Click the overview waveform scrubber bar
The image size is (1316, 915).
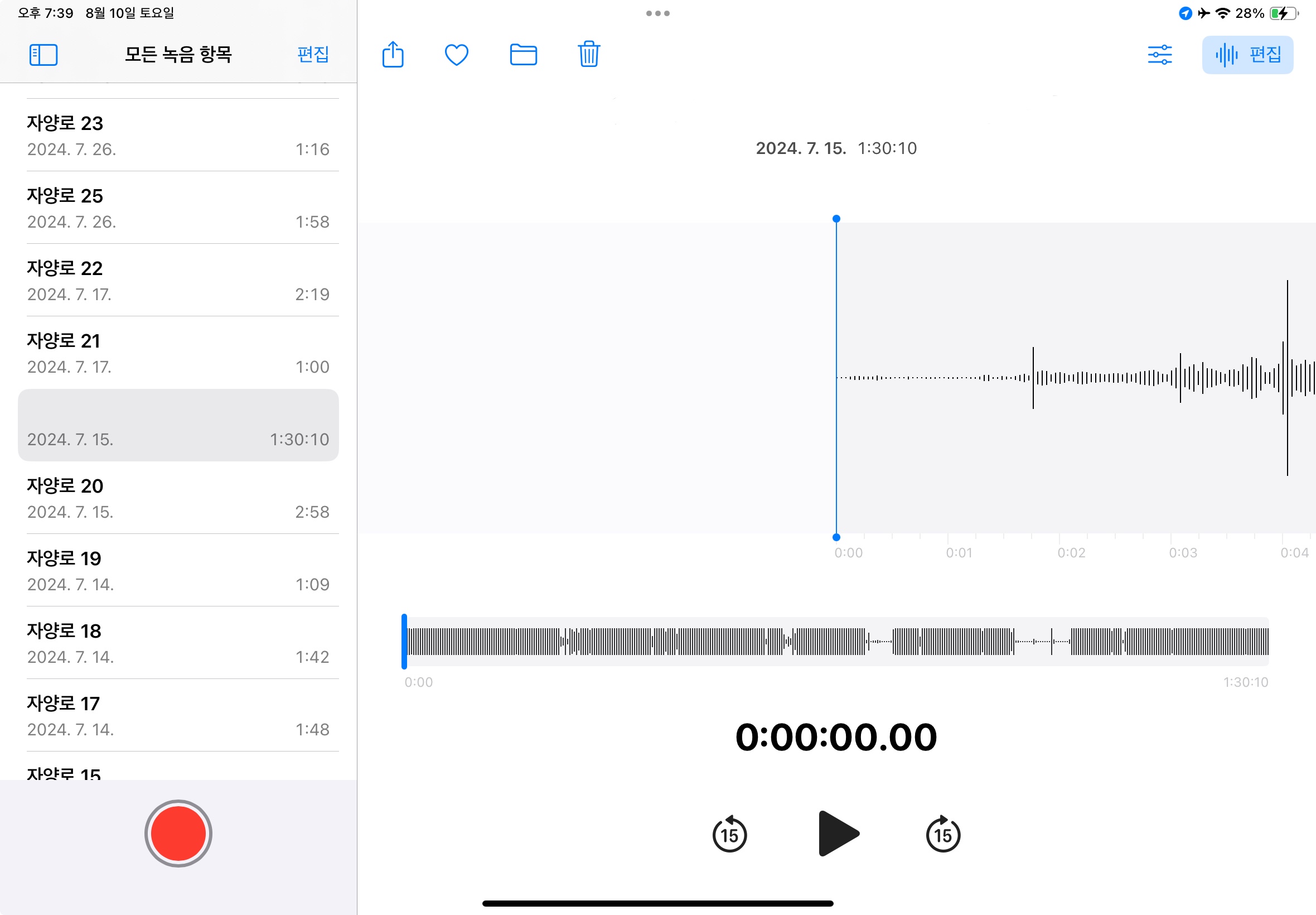click(836, 641)
